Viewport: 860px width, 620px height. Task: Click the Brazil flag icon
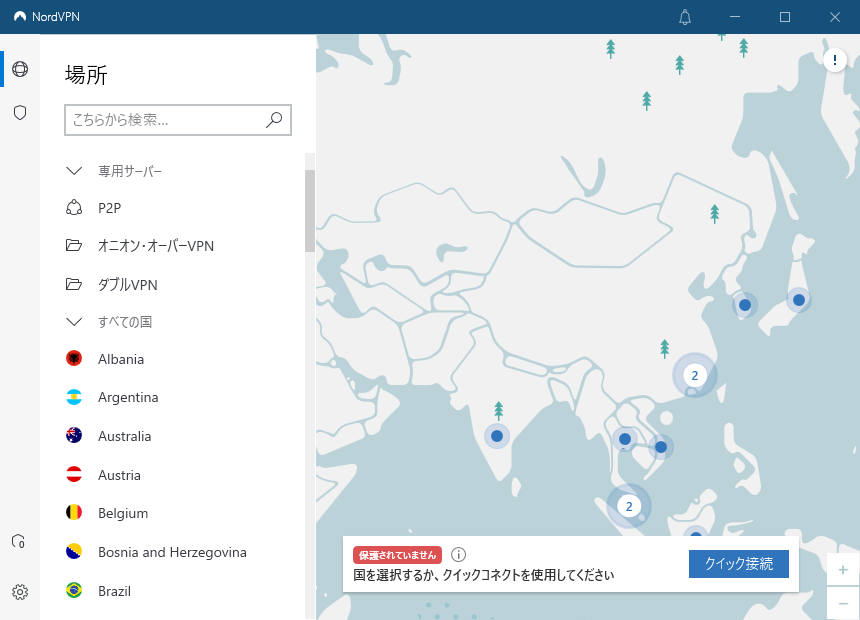(x=74, y=590)
